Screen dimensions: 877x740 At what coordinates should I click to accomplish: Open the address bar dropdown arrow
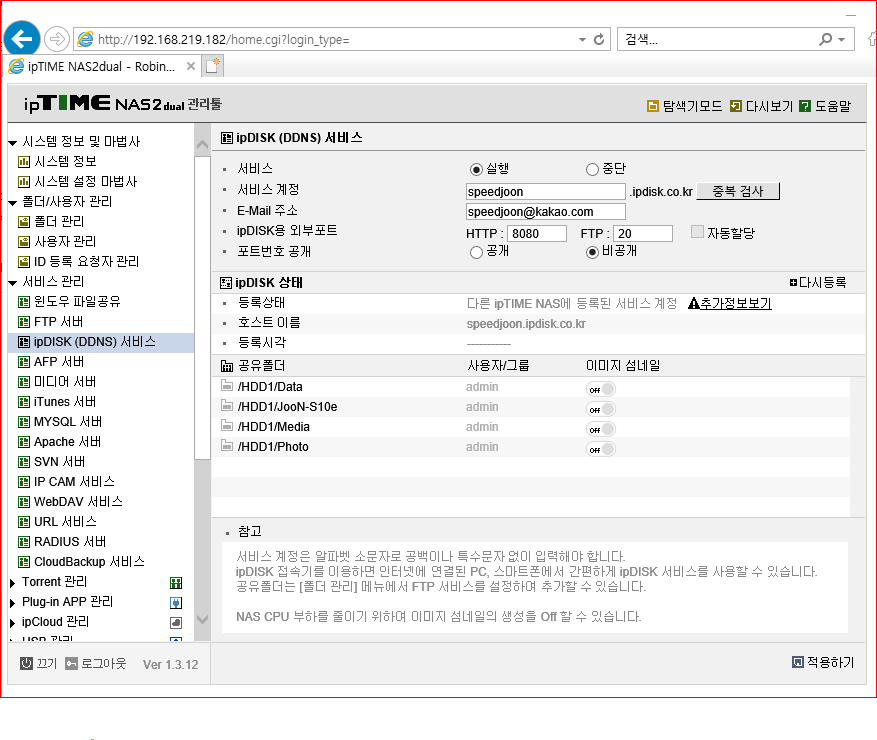tap(582, 40)
